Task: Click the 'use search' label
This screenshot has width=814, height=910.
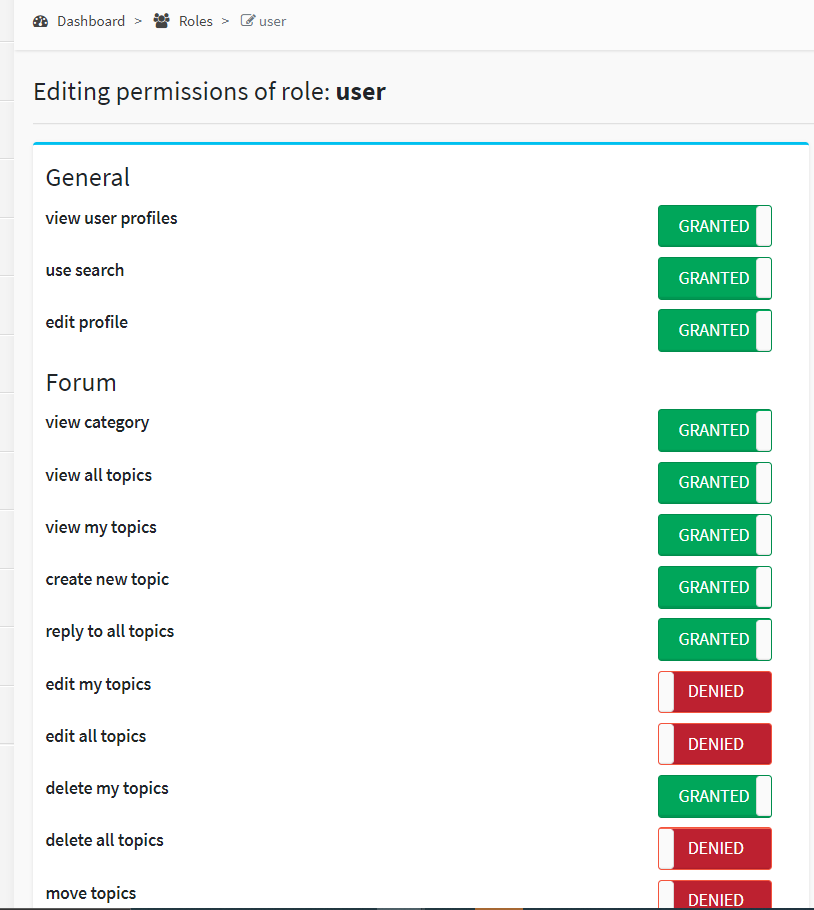Action: click(x=85, y=270)
